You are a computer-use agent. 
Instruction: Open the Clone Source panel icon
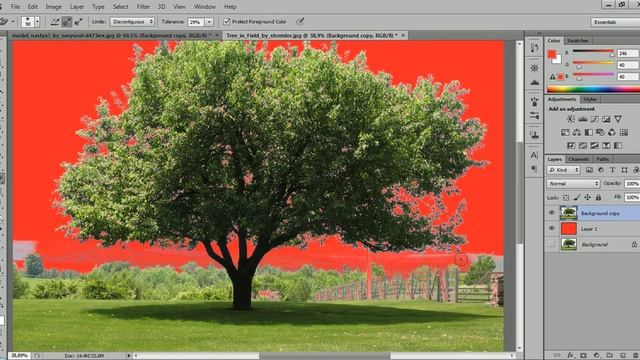pyautogui.click(x=534, y=135)
